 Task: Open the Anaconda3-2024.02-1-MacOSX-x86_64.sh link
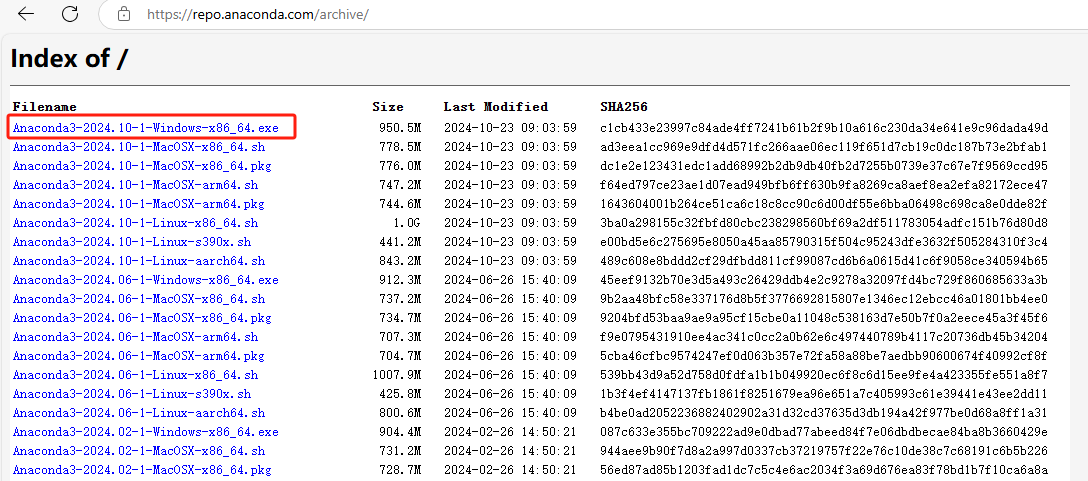click(x=139, y=450)
